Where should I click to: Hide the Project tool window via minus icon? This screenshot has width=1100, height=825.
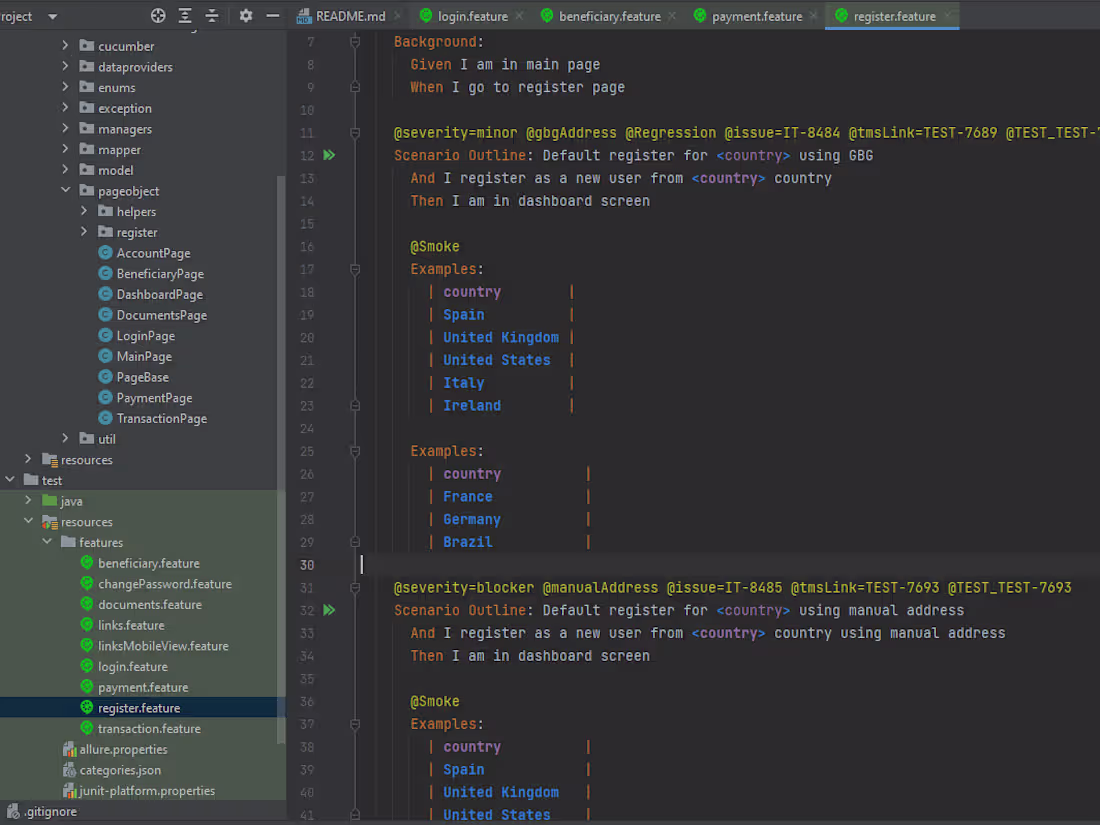pyautogui.click(x=272, y=17)
